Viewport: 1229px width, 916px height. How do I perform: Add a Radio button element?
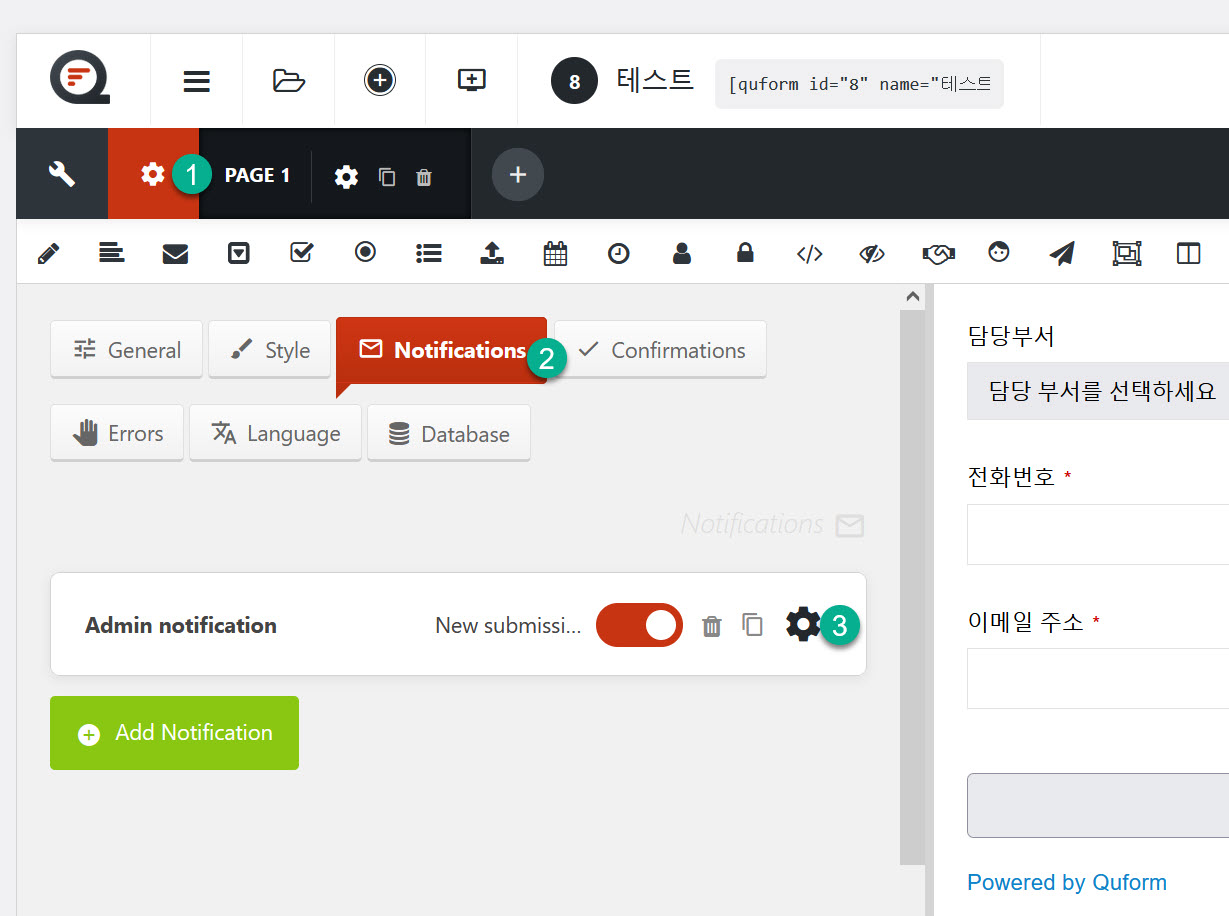pos(365,253)
